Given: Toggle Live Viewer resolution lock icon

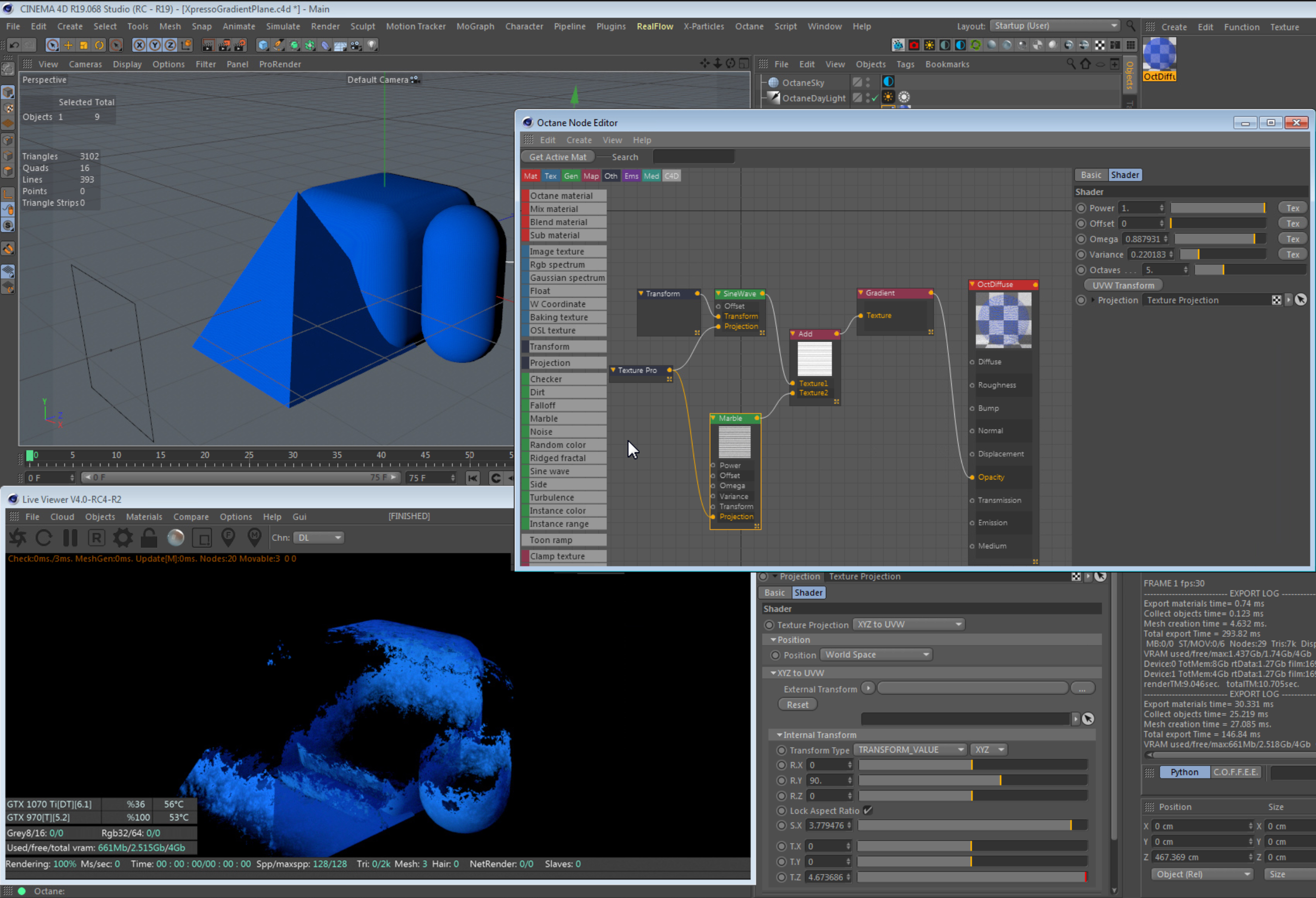Looking at the screenshot, I should tap(149, 537).
